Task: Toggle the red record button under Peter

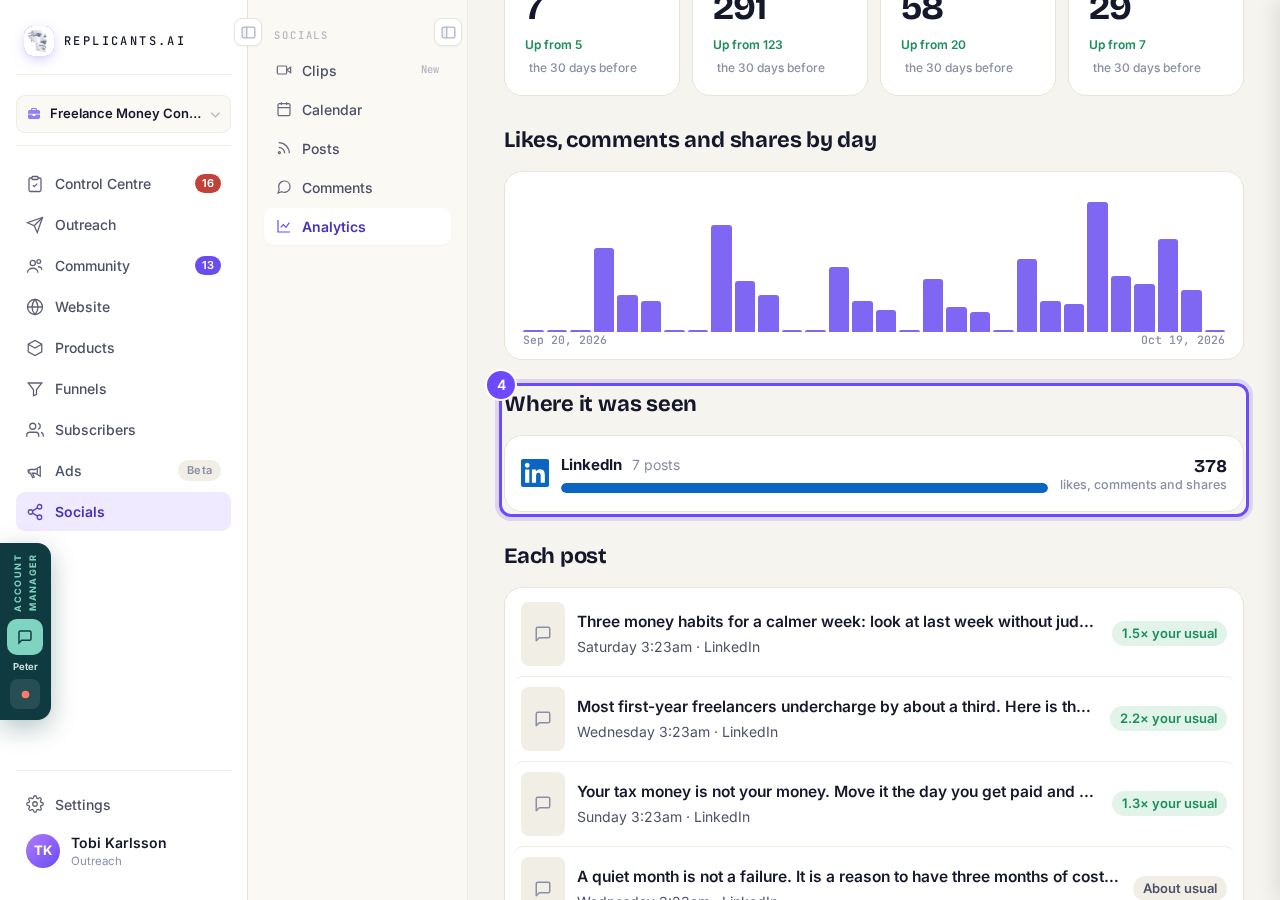Action: coord(25,694)
